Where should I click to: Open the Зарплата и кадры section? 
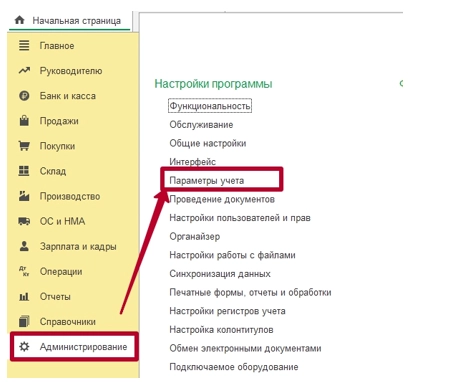[x=78, y=247]
